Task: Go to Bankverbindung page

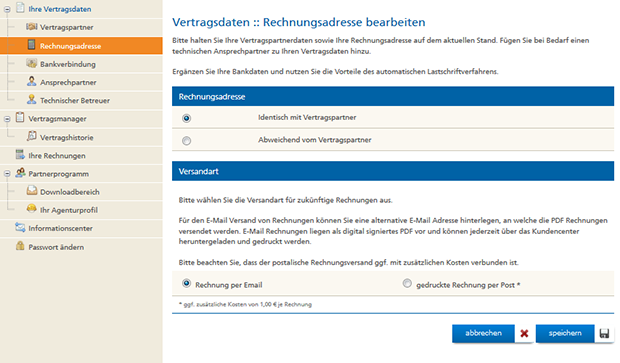Action: tap(68, 64)
